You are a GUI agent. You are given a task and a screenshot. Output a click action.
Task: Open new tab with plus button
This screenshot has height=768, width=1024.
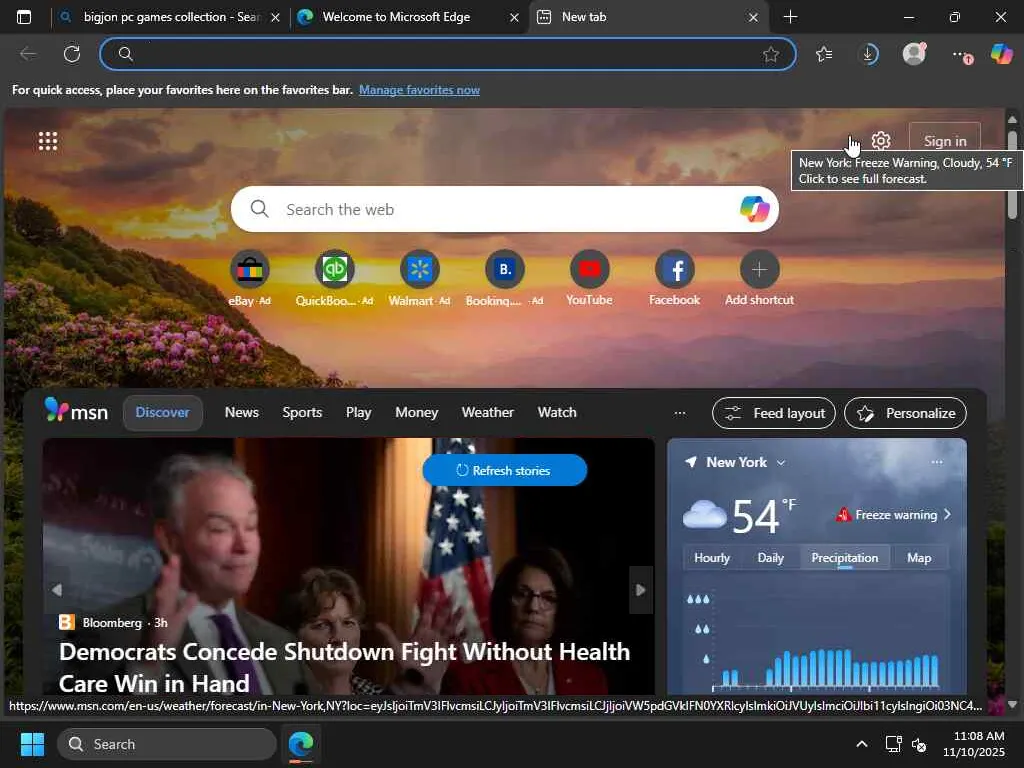[x=790, y=17]
